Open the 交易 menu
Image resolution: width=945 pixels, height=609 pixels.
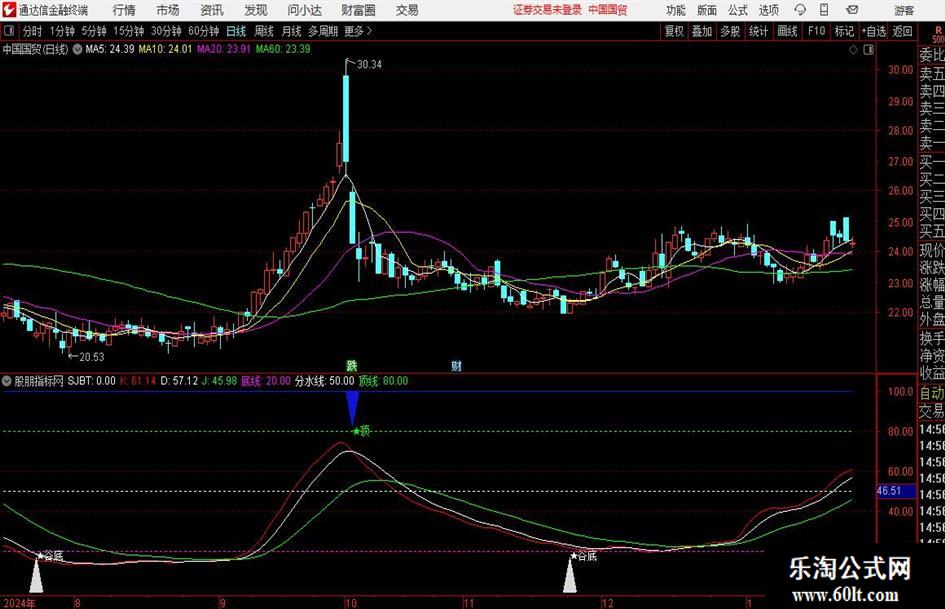407,10
